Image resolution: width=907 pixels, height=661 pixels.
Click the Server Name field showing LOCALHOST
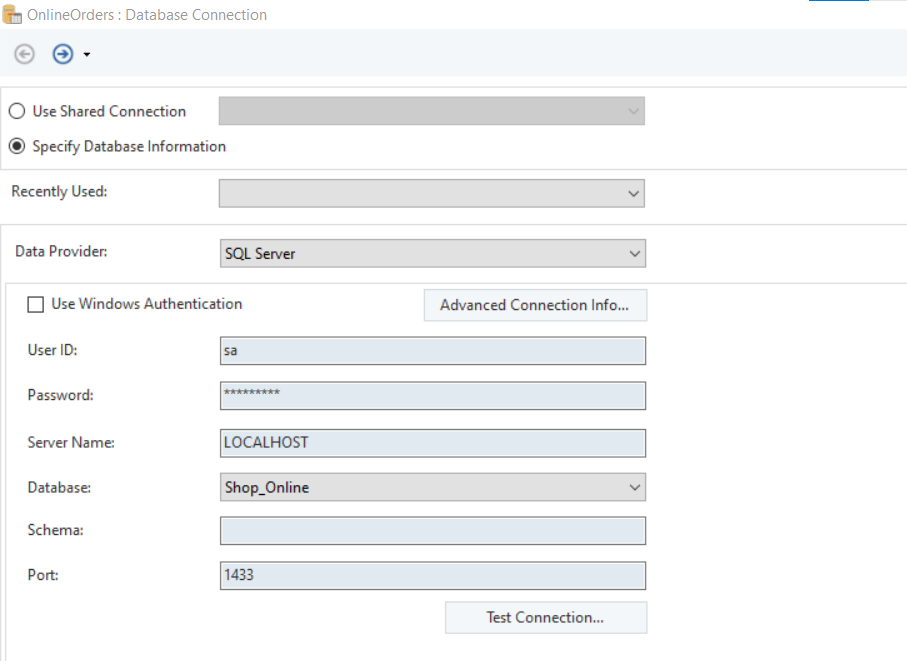coord(432,442)
